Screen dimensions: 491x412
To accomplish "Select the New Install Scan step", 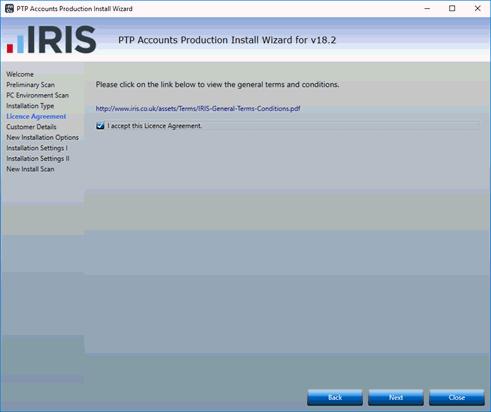I will click(x=30, y=169).
